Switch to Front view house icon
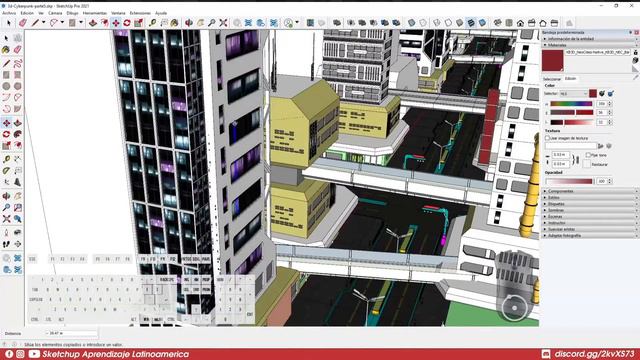The width and height of the screenshot is (640, 360). pos(520,23)
